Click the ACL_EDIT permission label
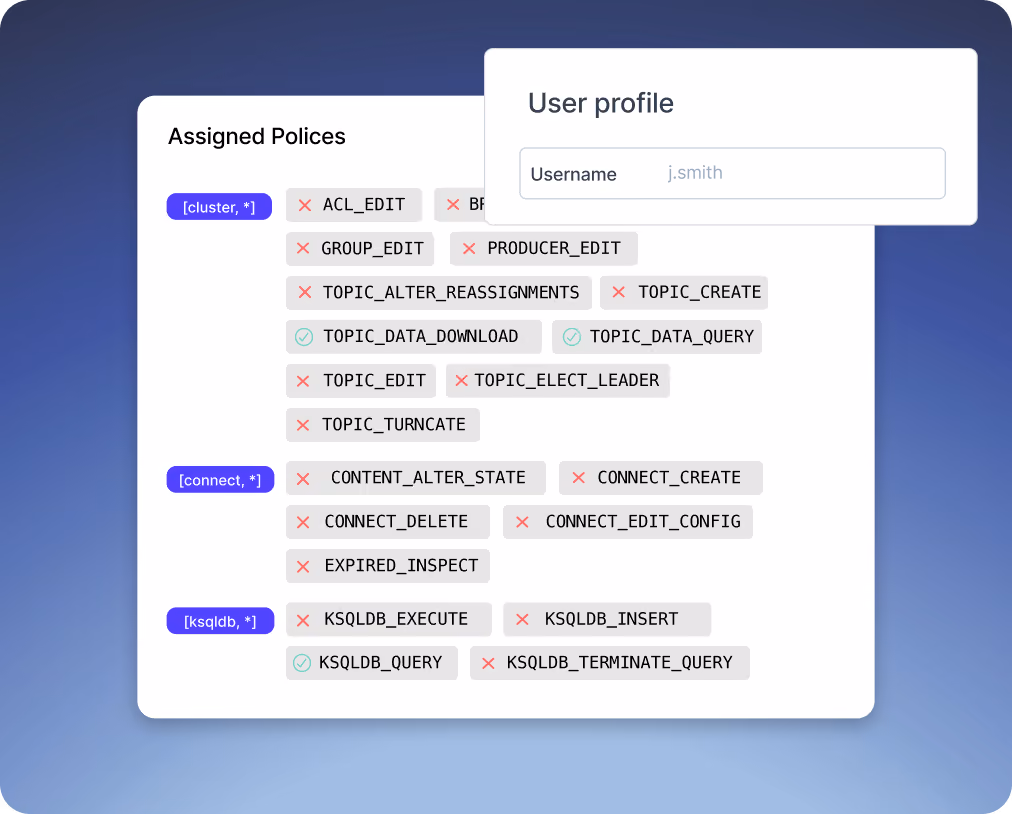The image size is (1012, 814). 364,205
